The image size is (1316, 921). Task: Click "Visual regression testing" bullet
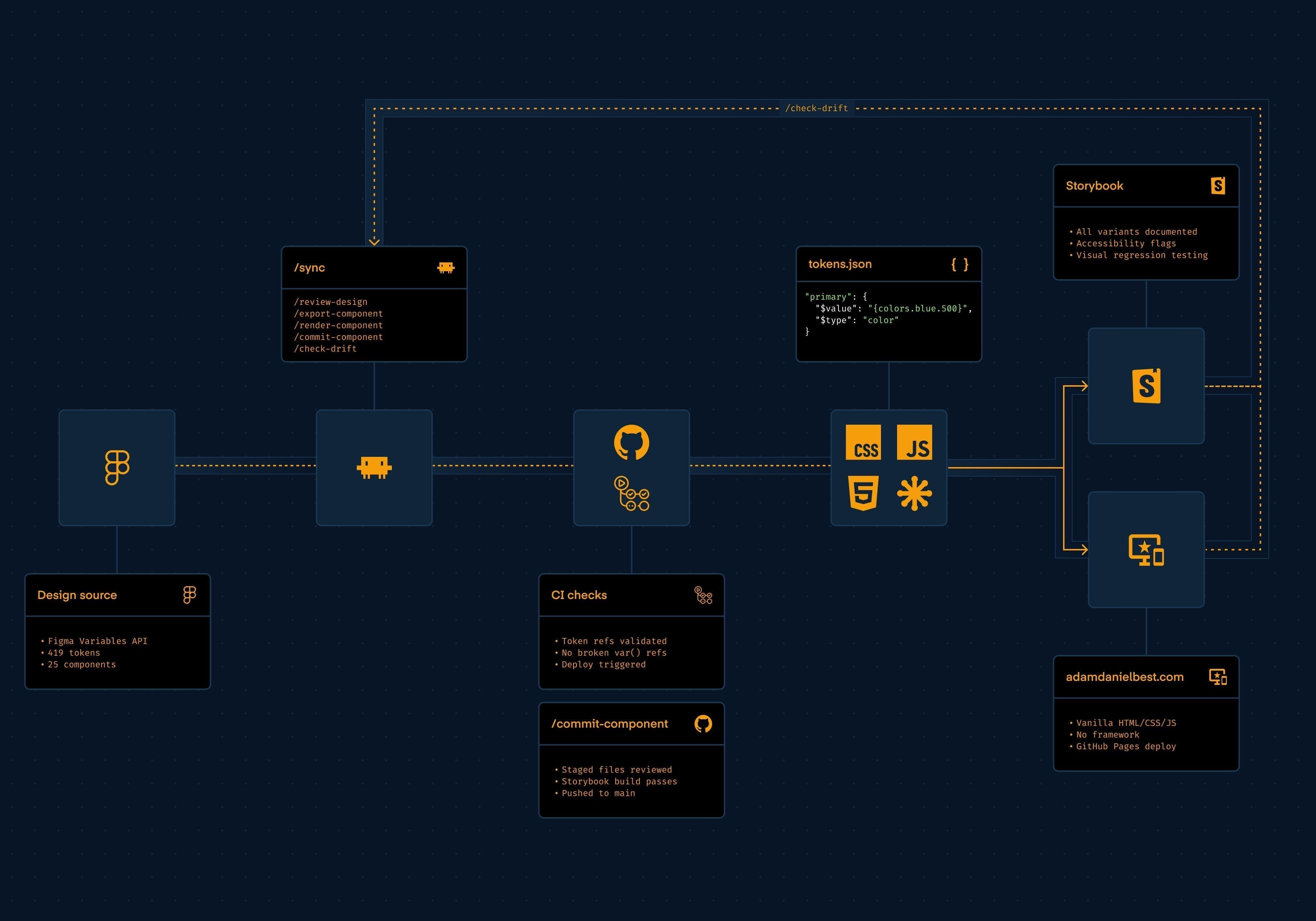click(x=1138, y=255)
